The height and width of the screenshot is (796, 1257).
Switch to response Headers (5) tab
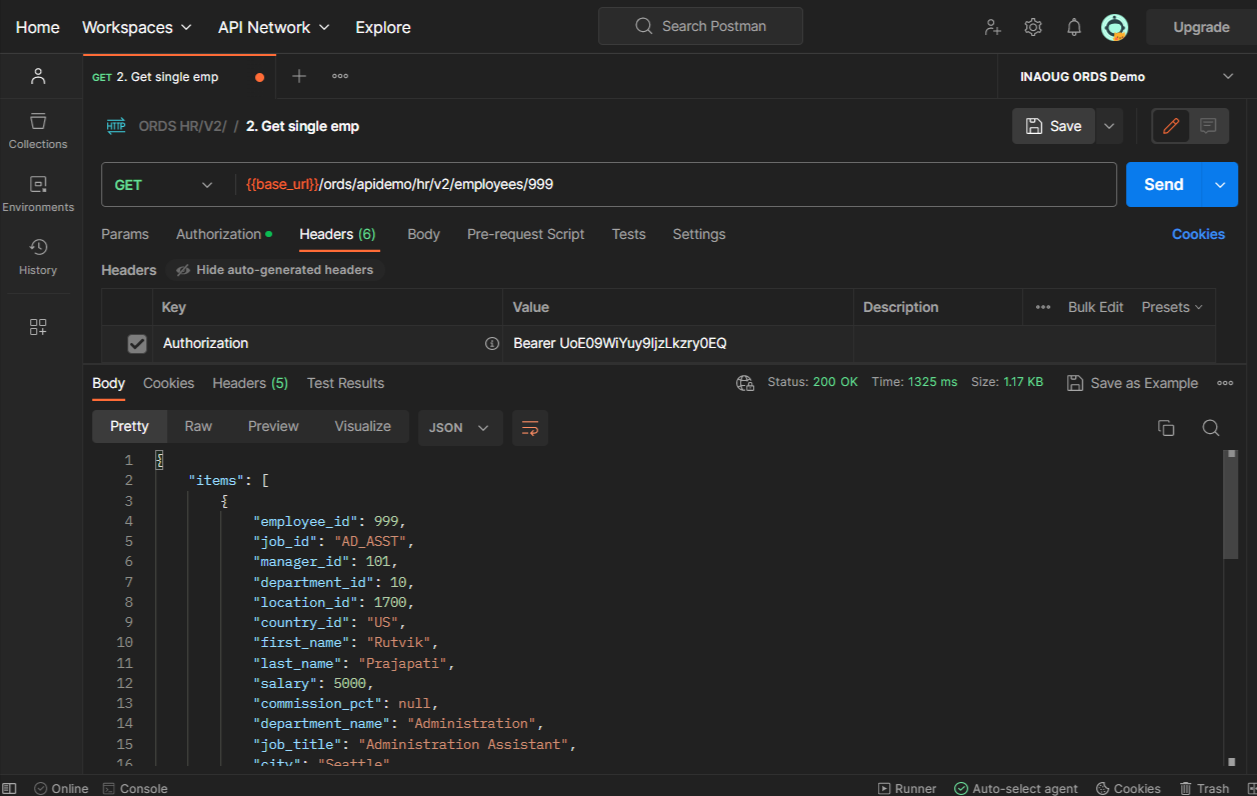tap(250, 383)
